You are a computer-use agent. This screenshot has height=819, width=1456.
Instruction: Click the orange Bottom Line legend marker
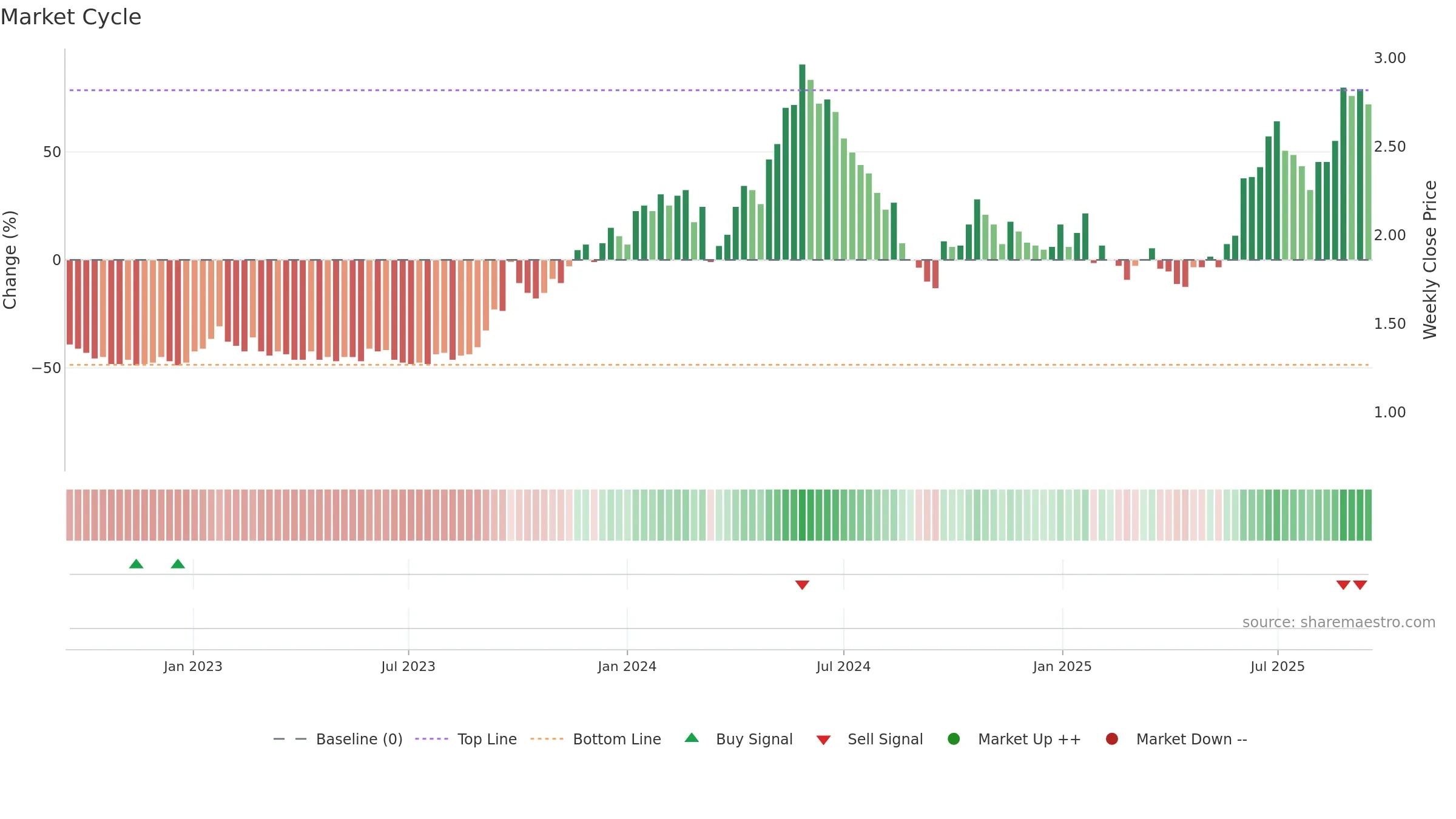547,739
